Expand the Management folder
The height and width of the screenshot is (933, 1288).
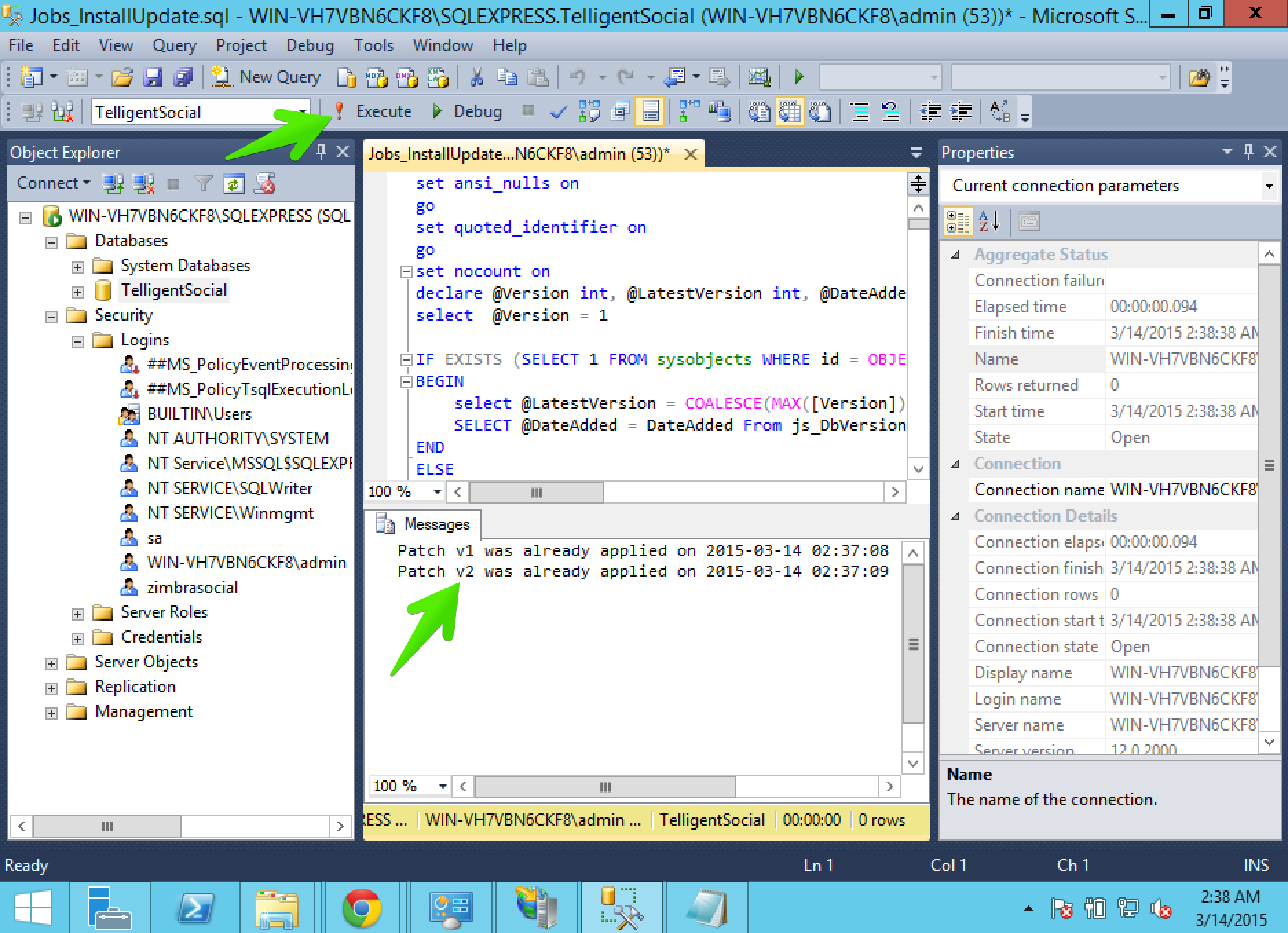click(52, 713)
